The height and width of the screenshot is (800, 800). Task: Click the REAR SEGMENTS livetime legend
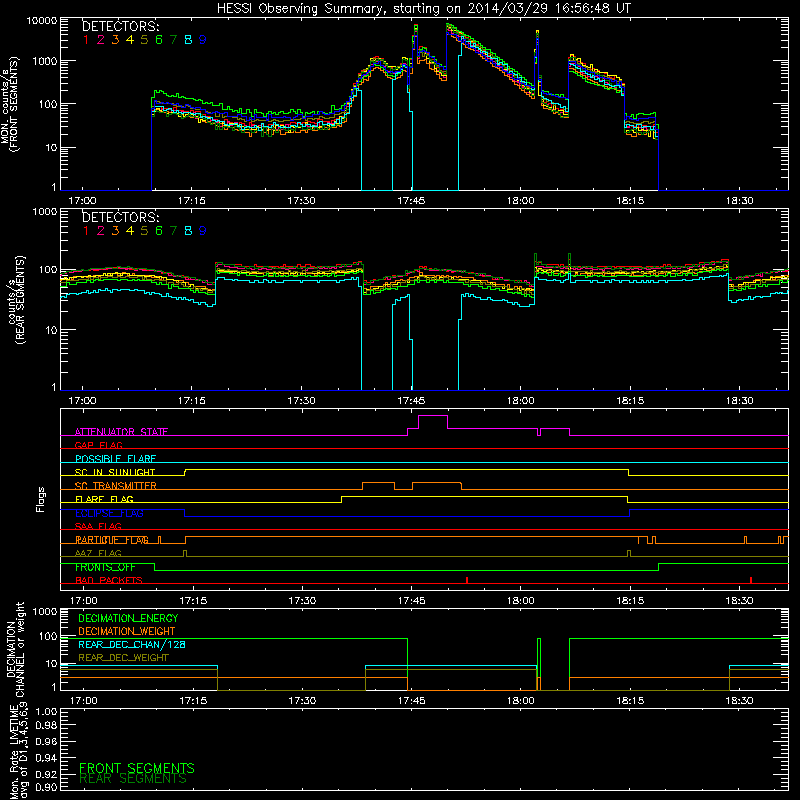coord(133,779)
